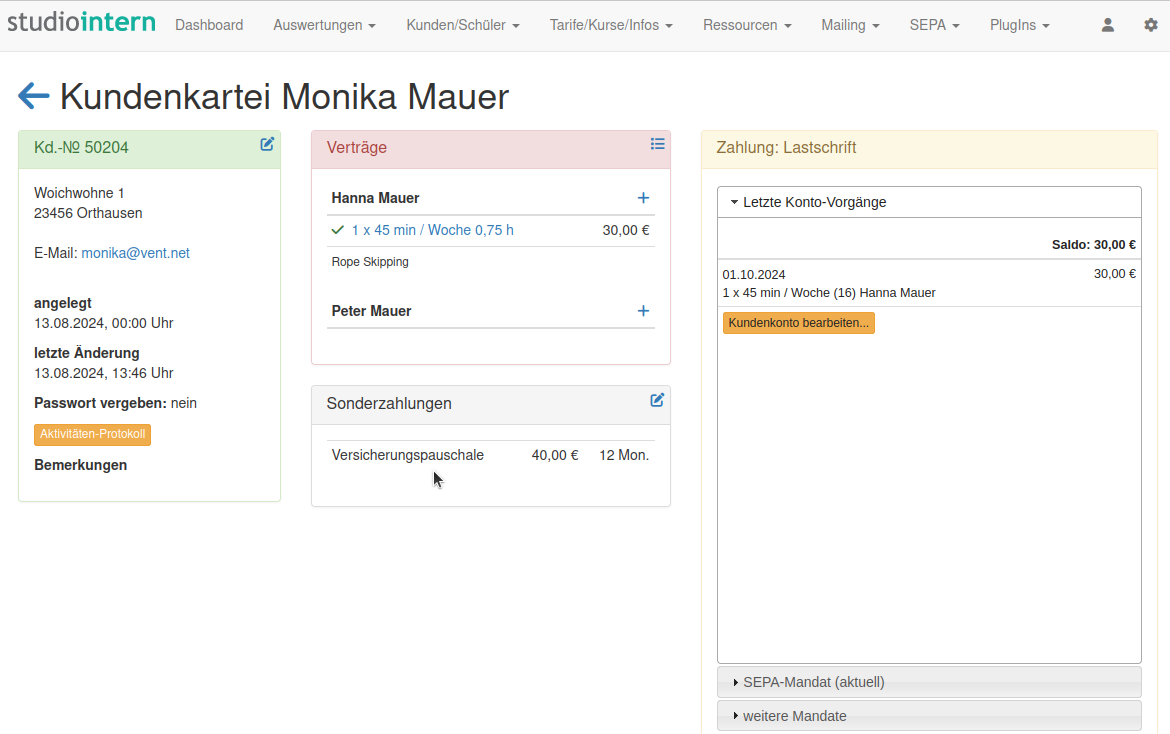Add a new contract for Hanna Mauer via plus icon
The height and width of the screenshot is (734, 1170).
[643, 198]
